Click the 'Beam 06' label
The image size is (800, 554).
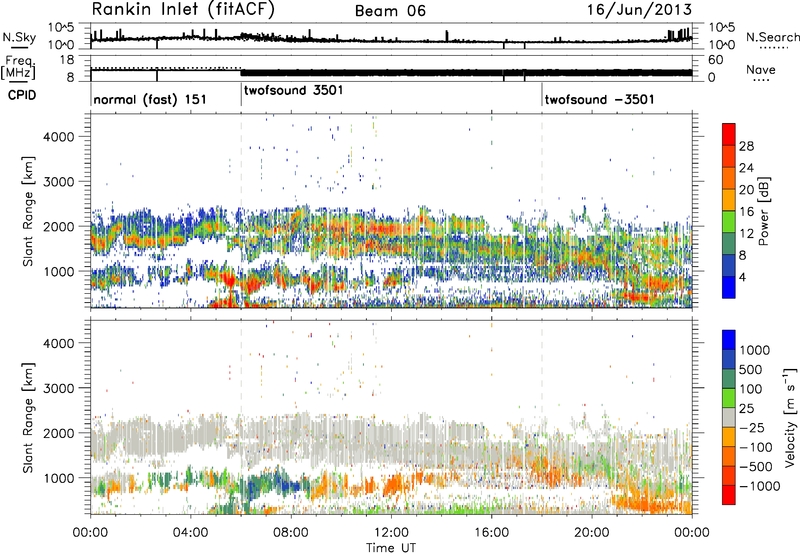(390, 11)
